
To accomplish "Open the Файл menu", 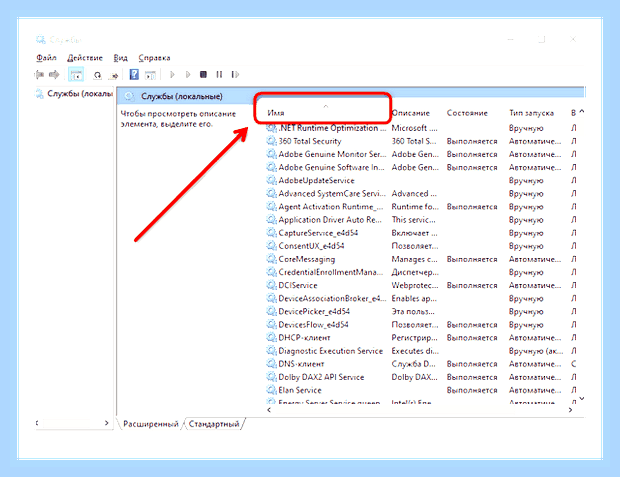I will 46,58.
